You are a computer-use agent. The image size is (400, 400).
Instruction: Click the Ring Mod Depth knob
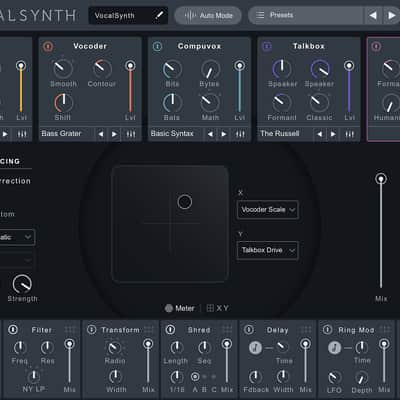[x=361, y=378]
